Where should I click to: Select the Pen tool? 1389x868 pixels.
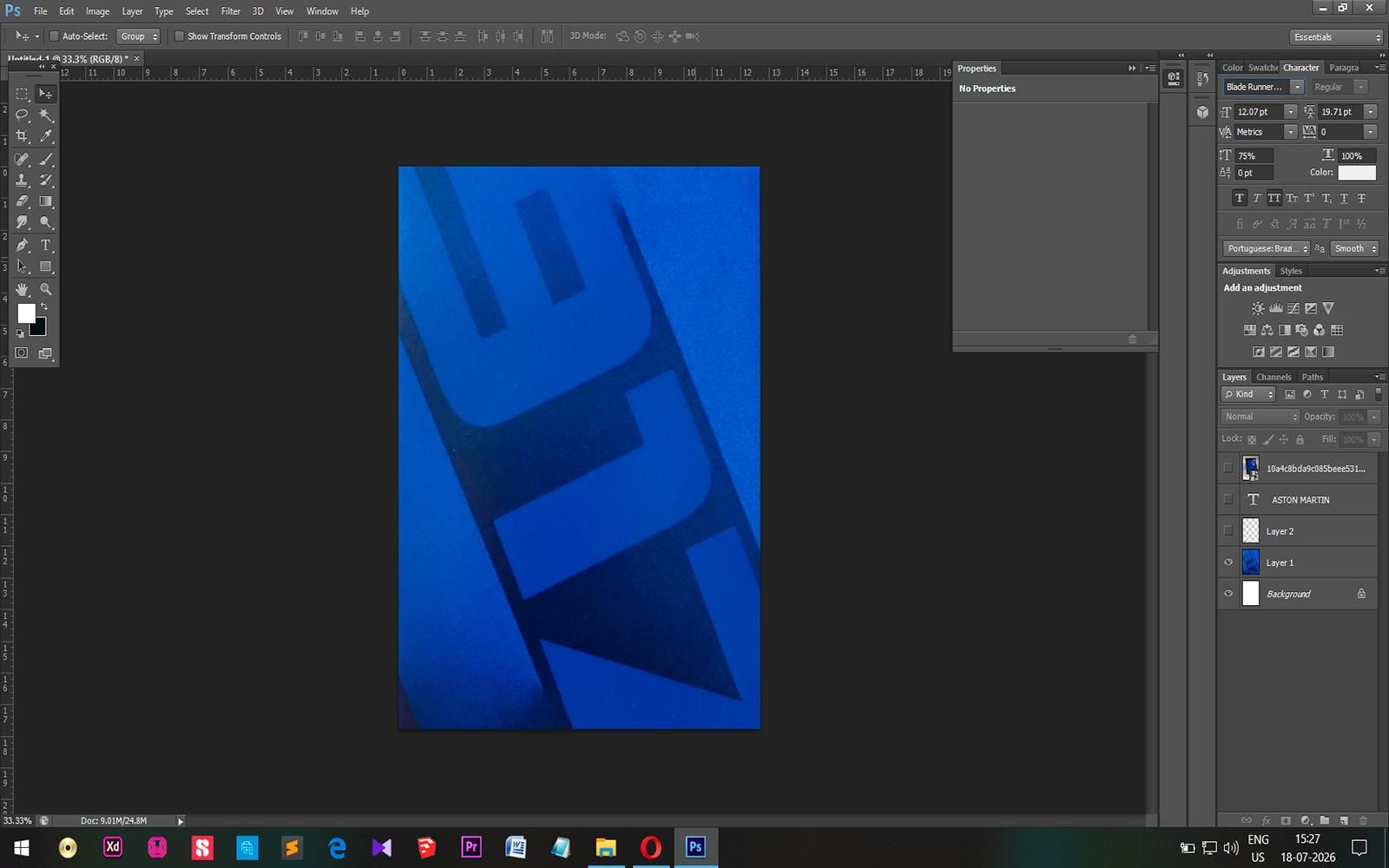pyautogui.click(x=22, y=246)
